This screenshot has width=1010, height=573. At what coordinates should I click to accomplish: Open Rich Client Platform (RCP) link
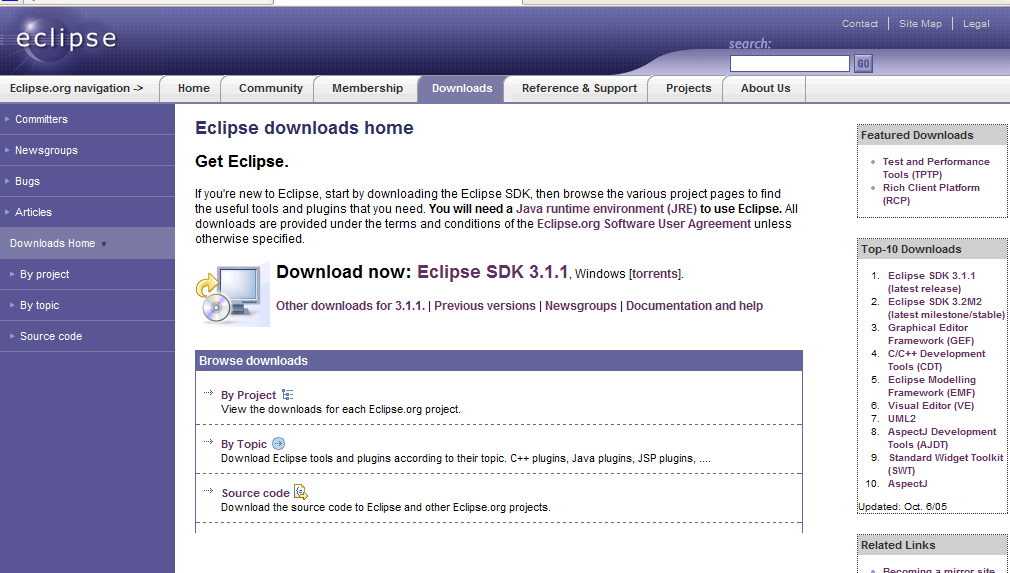pyautogui.click(x=931, y=194)
